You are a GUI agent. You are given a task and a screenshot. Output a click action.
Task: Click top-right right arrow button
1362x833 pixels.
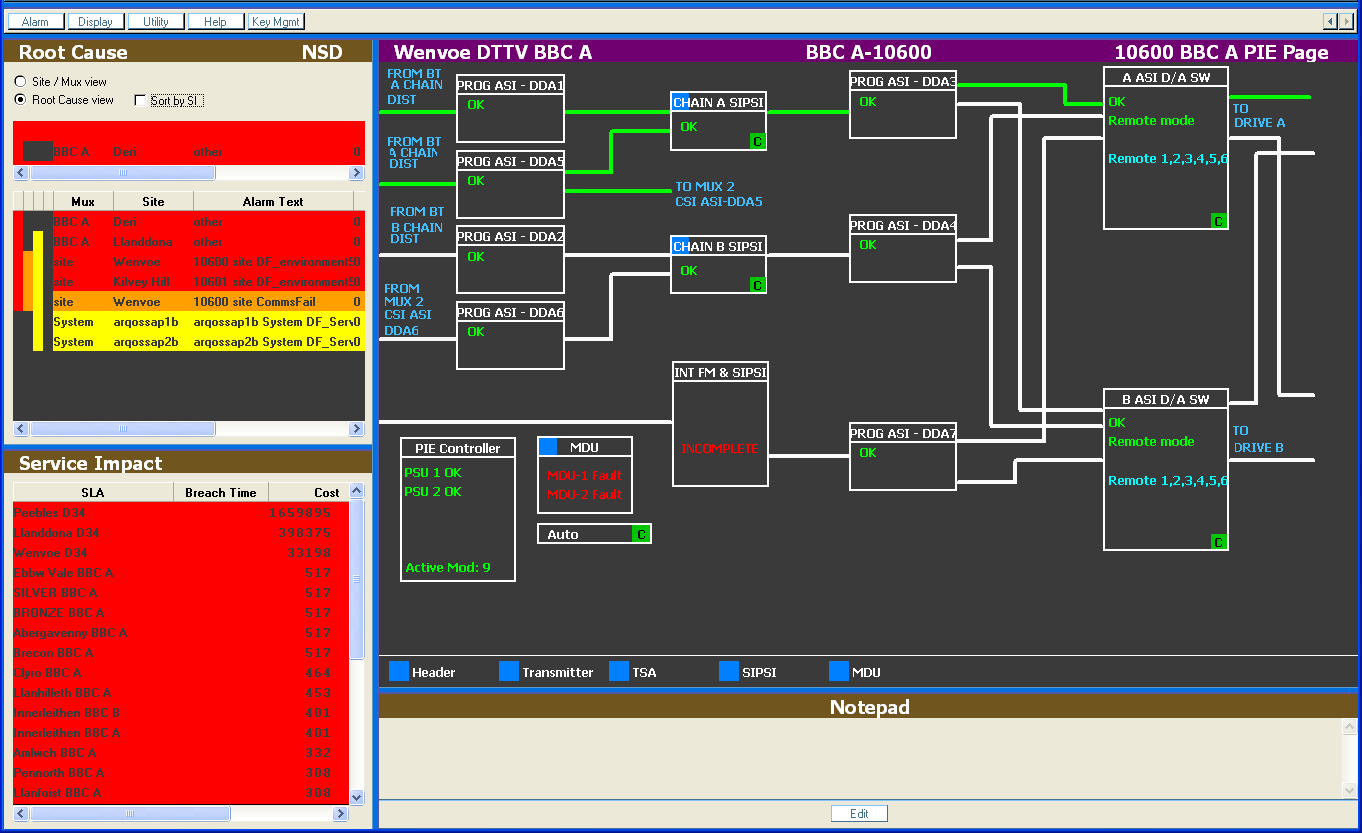pyautogui.click(x=1346, y=21)
